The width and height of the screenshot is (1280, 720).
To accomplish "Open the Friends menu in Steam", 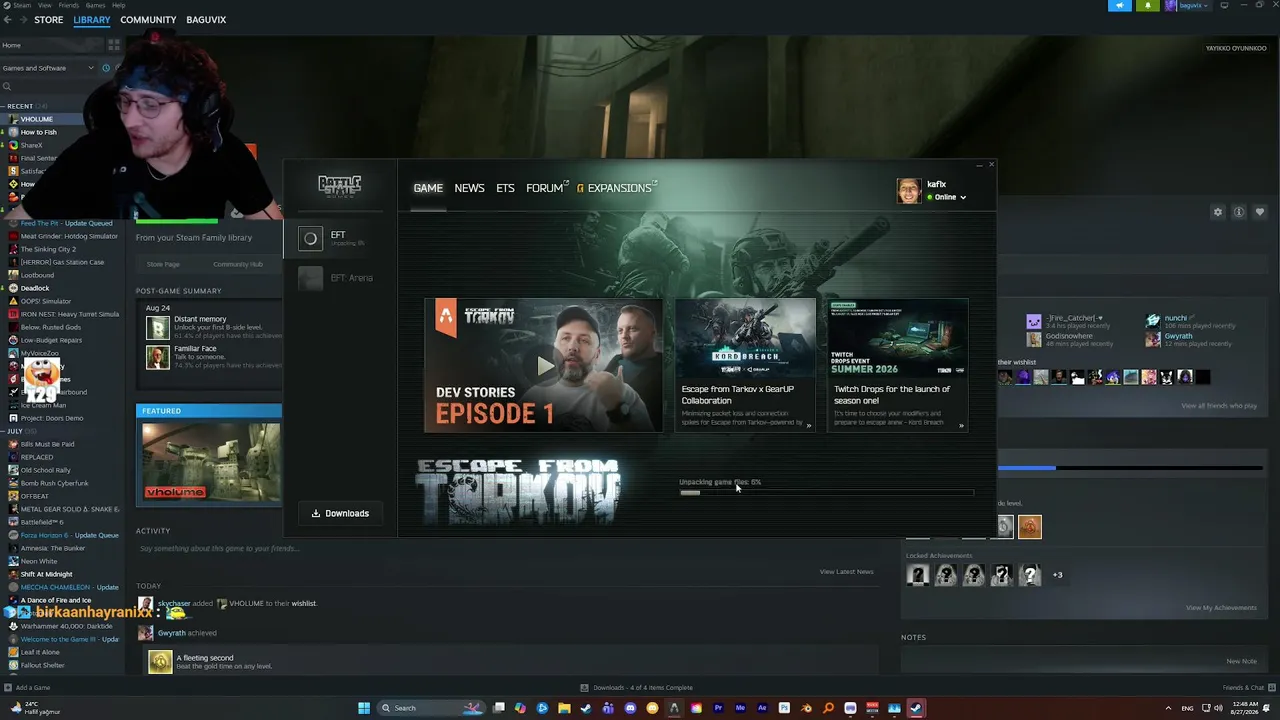I will click(68, 5).
